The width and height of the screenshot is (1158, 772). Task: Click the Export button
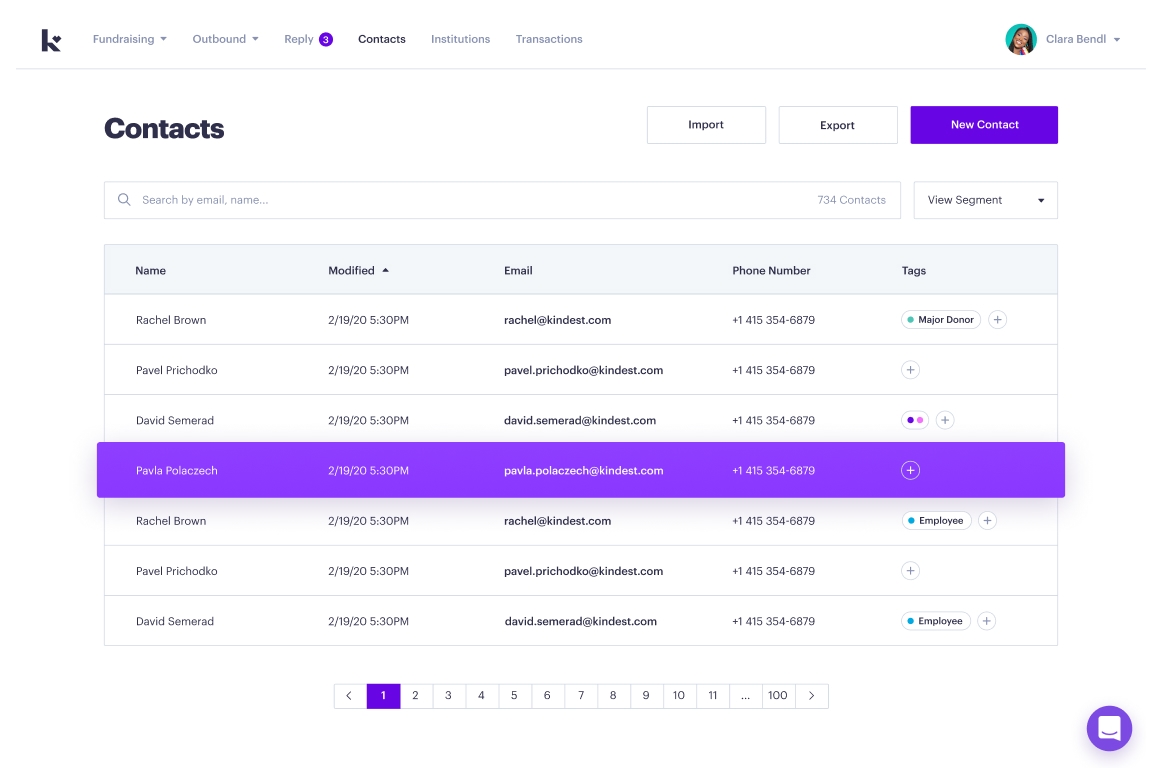click(x=837, y=125)
